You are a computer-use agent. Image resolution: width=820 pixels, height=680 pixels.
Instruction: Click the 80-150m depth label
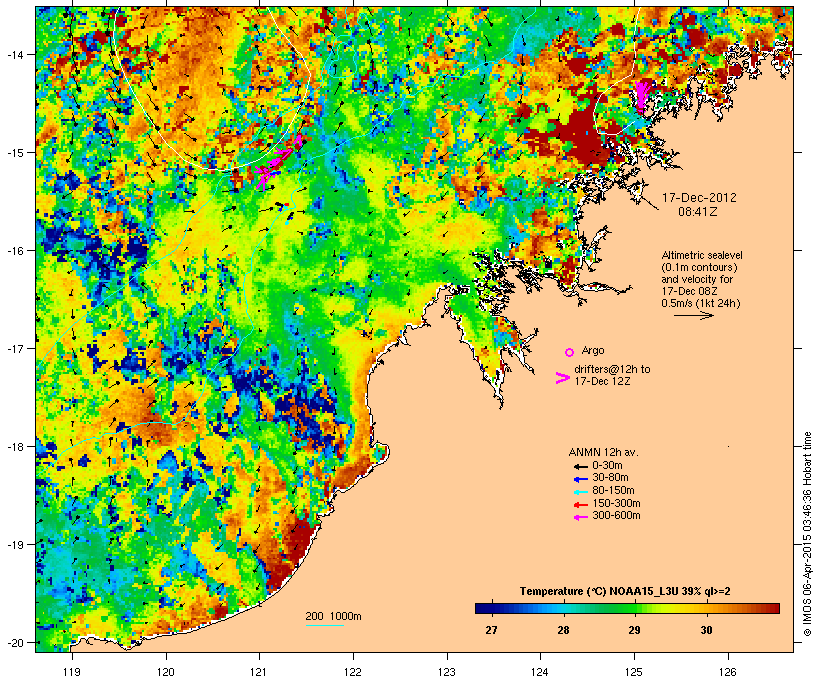[613, 491]
